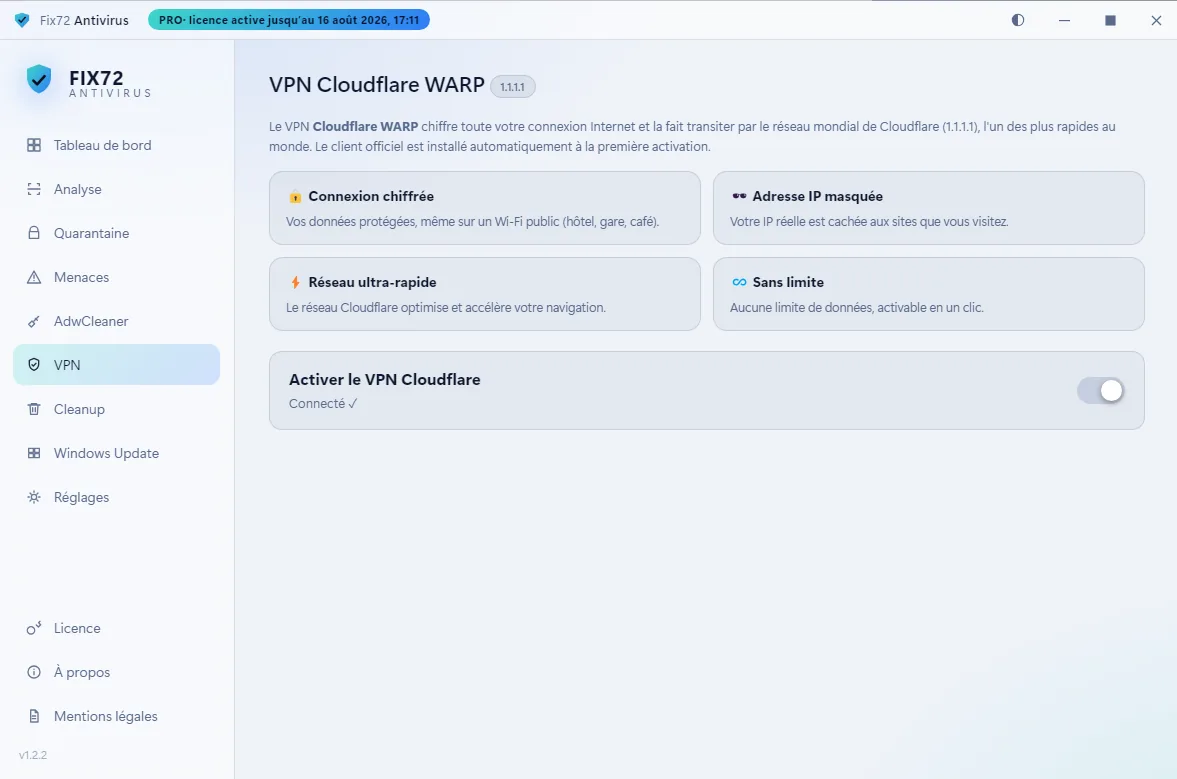1177x779 pixels.
Task: Click the title bar Fix72 shield icon
Action: pos(22,20)
